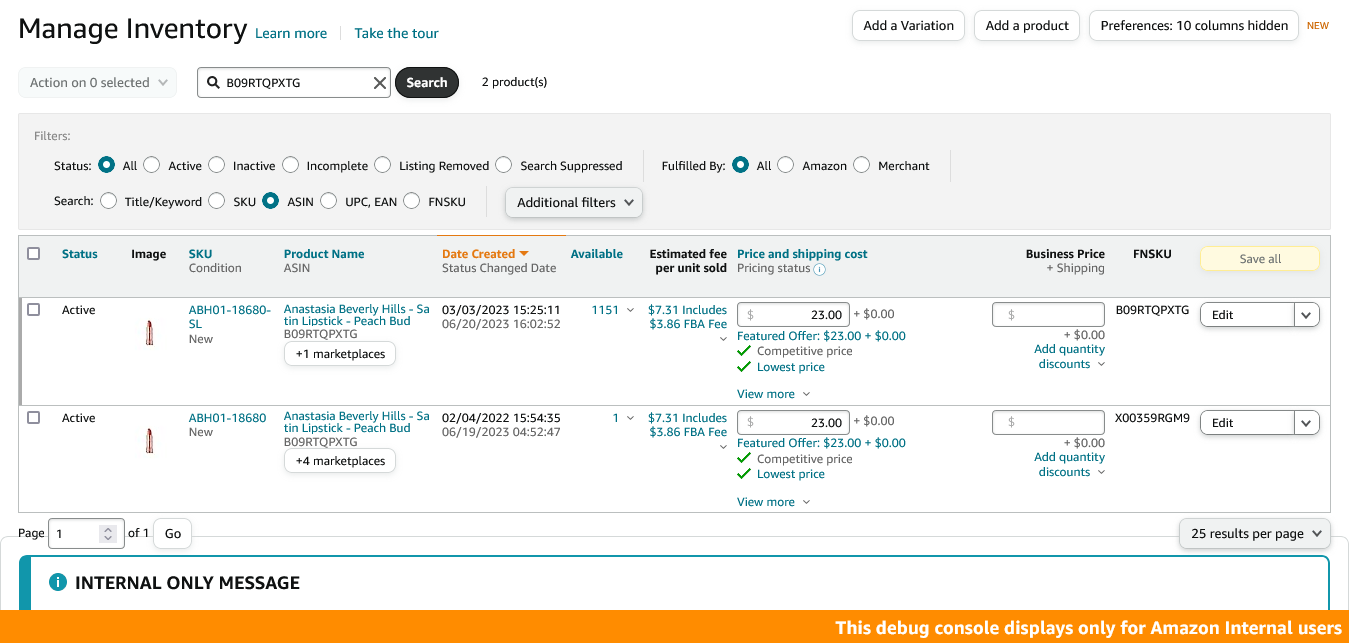Click the price field of the ABH01-18680 row
1349x643 pixels.
coord(793,422)
